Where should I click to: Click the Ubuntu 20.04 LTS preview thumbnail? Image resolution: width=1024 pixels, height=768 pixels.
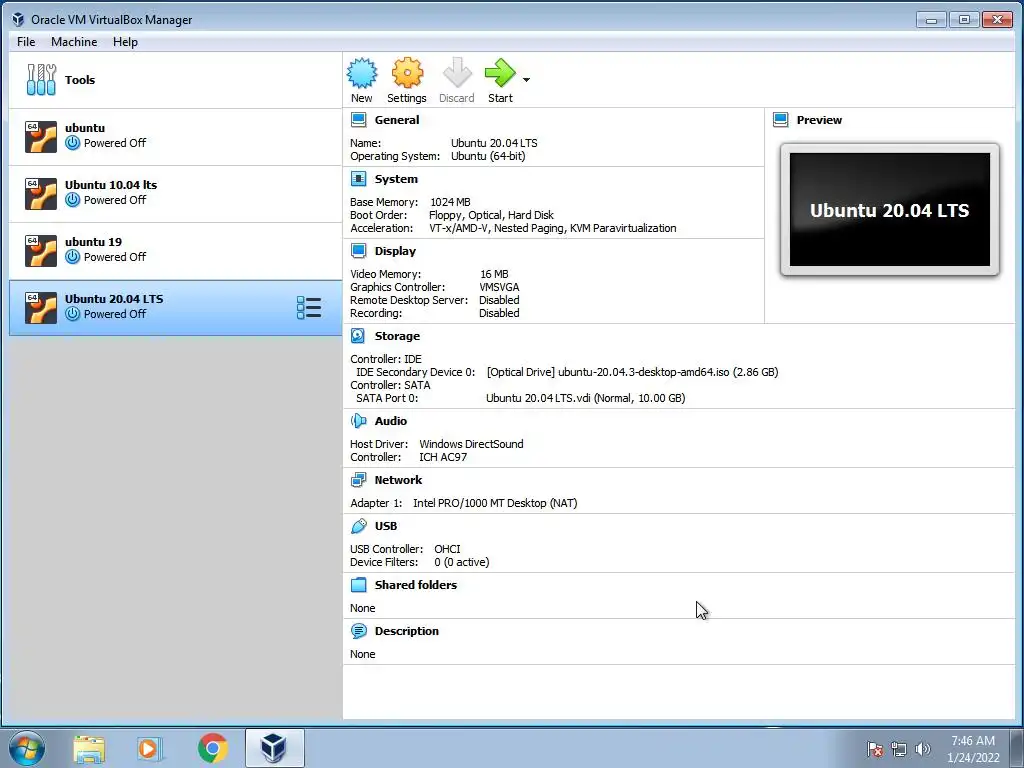889,210
